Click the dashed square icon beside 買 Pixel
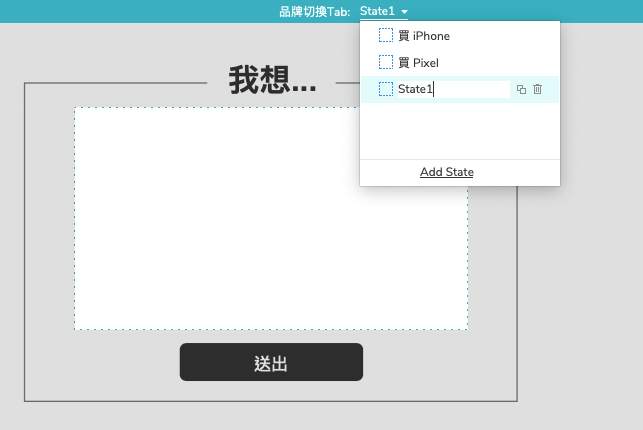 386,63
